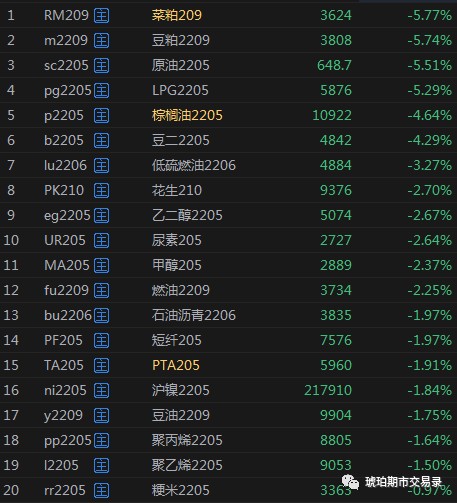Click change -4.64% for 棕榈油2205
Screen dimensions: 457x503
pyautogui.click(x=430, y=115)
